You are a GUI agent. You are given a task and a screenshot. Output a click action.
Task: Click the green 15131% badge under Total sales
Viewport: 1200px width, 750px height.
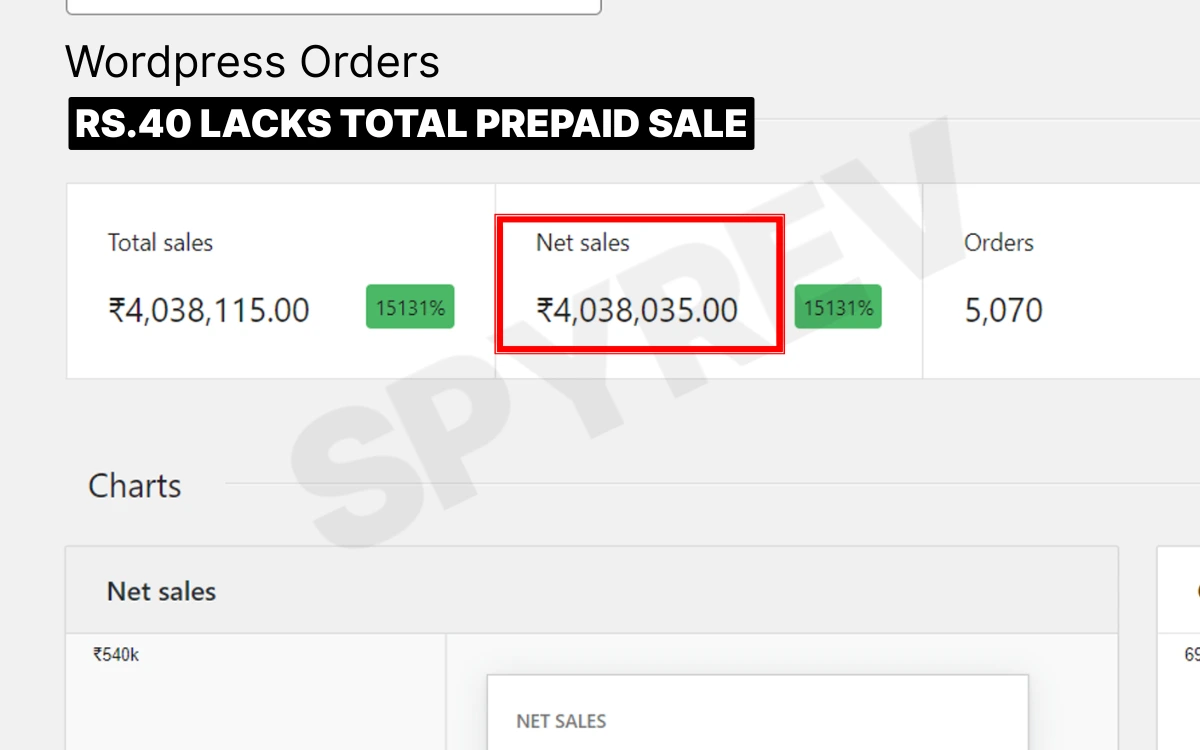pyautogui.click(x=410, y=307)
